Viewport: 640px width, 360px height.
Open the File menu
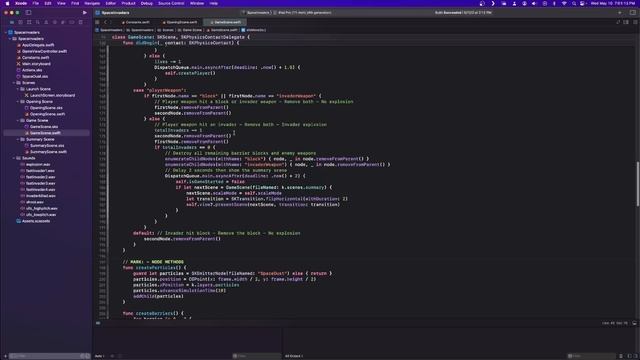(36, 3)
